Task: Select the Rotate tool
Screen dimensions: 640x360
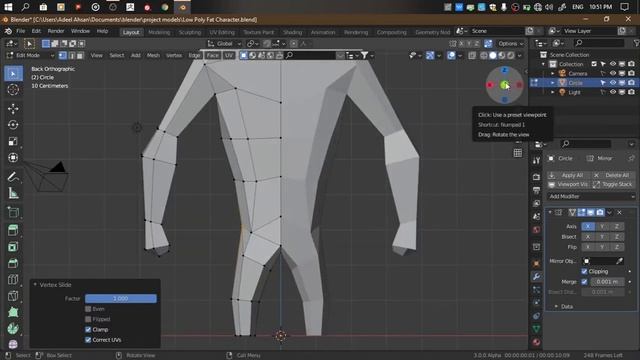Action: (x=13, y=125)
